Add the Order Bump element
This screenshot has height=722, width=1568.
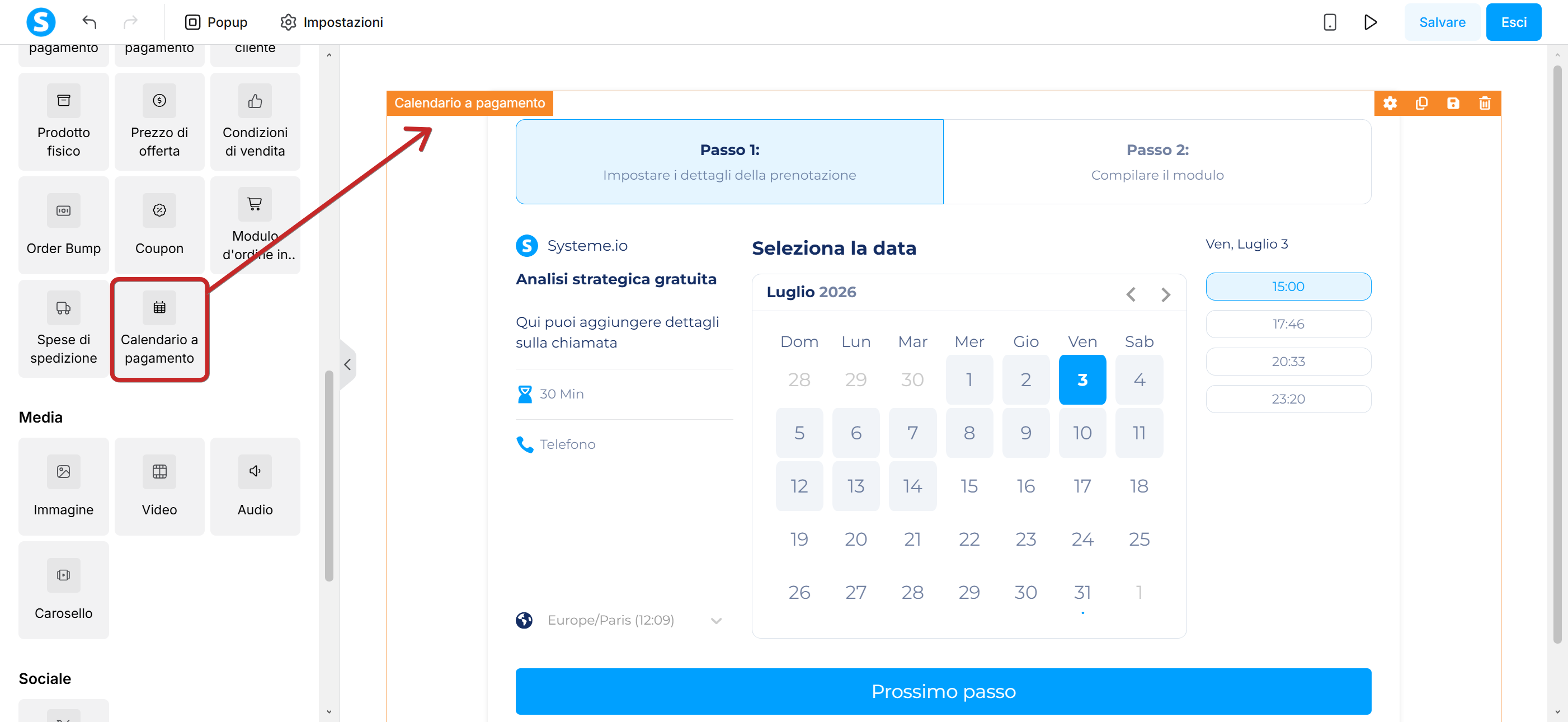63,224
